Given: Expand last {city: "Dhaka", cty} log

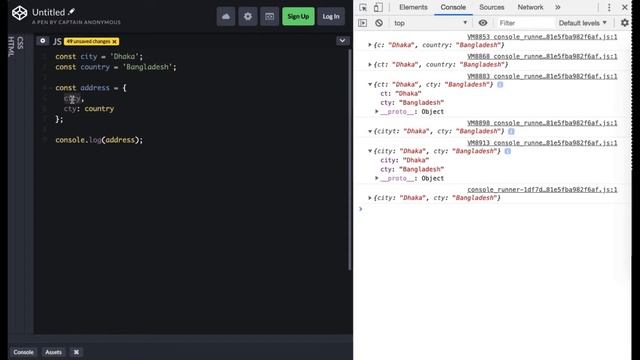Looking at the screenshot, I should (x=370, y=198).
